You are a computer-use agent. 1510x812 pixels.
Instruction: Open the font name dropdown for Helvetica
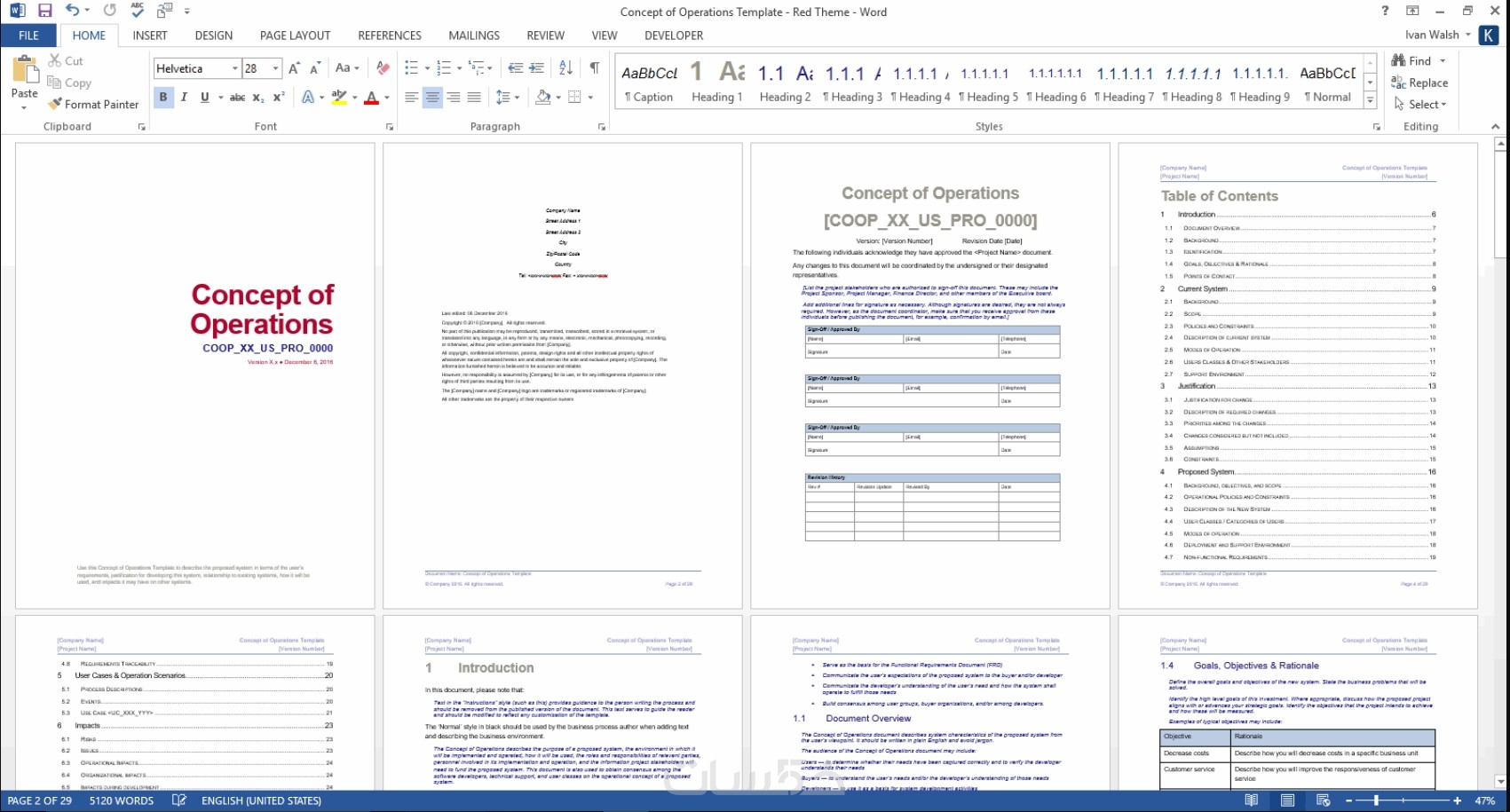[x=235, y=68]
